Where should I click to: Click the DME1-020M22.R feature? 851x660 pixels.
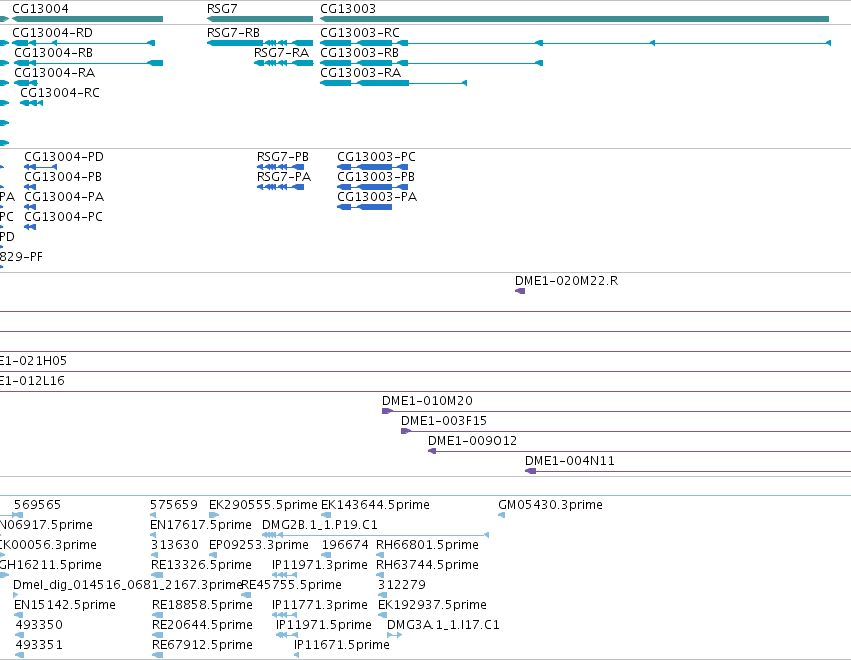pyautogui.click(x=520, y=291)
